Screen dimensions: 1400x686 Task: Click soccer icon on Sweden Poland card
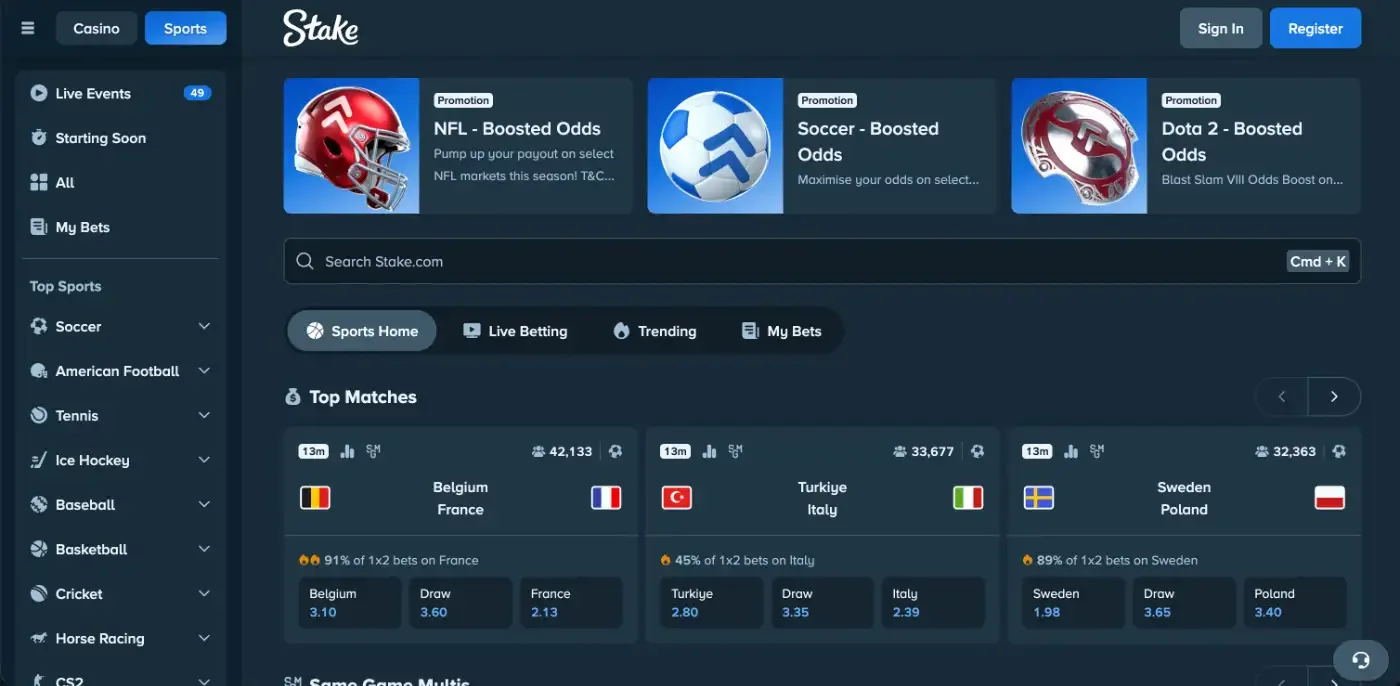pos(1339,451)
